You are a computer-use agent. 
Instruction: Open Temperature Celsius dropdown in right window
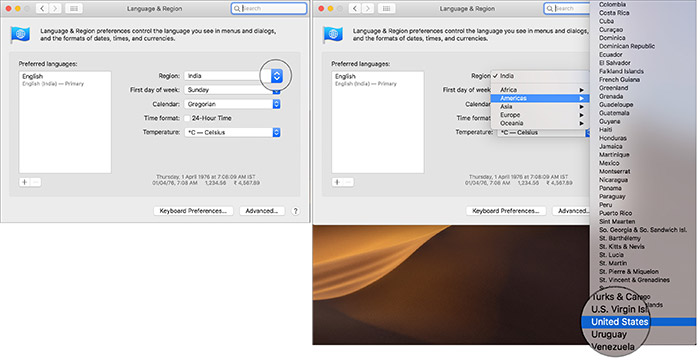click(544, 133)
